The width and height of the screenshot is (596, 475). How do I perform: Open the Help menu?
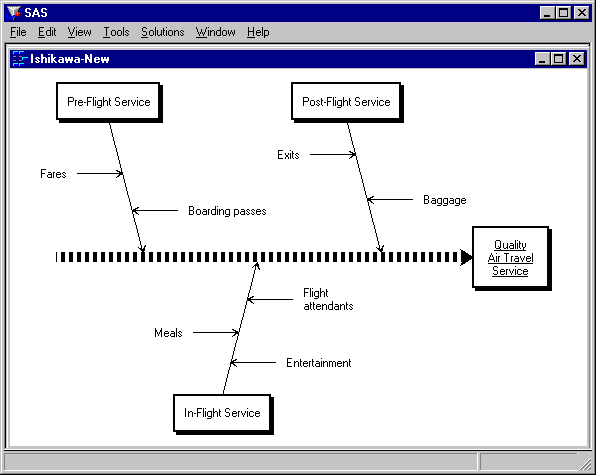[258, 32]
